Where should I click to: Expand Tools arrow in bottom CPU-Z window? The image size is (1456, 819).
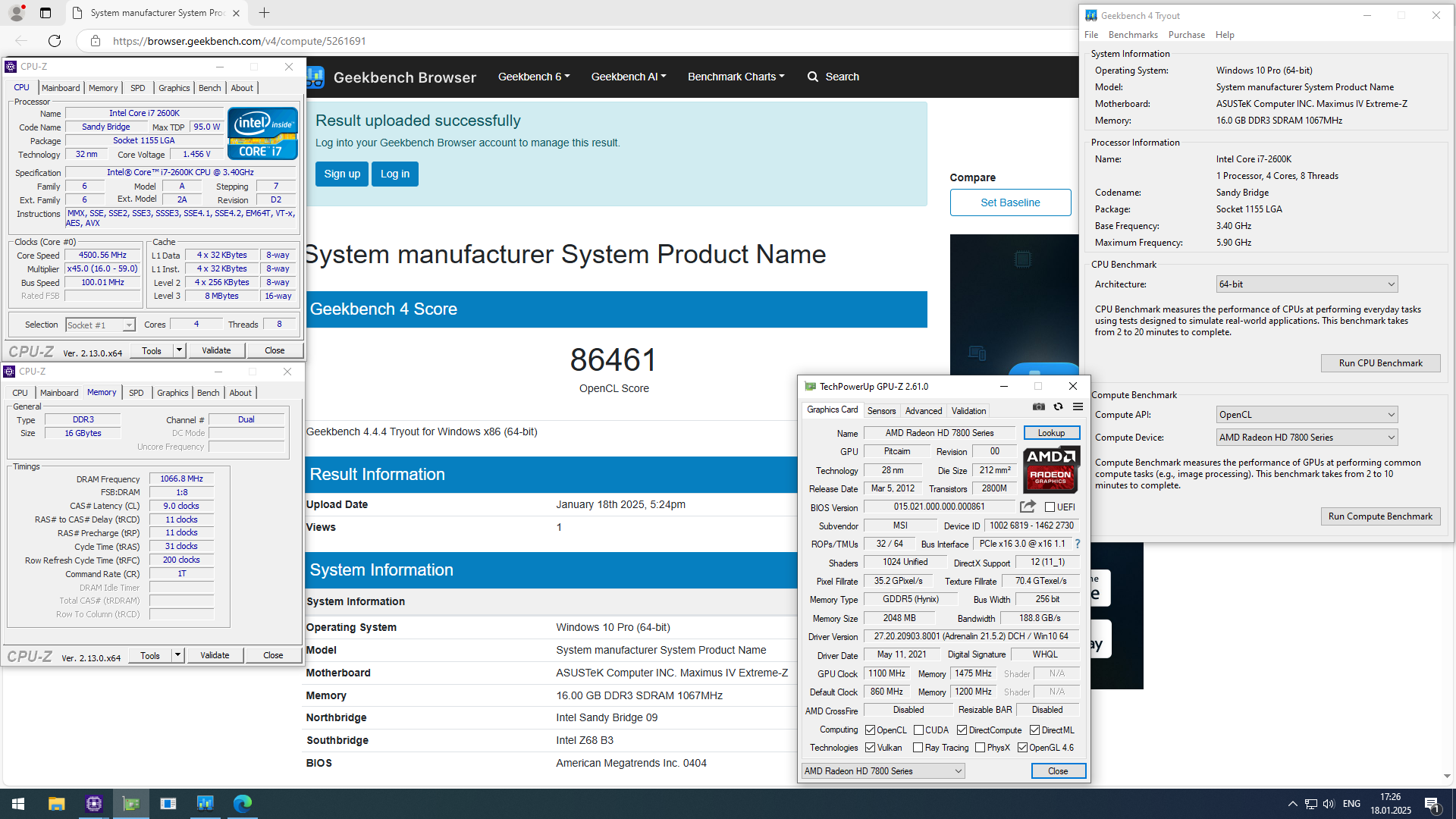pyautogui.click(x=177, y=655)
